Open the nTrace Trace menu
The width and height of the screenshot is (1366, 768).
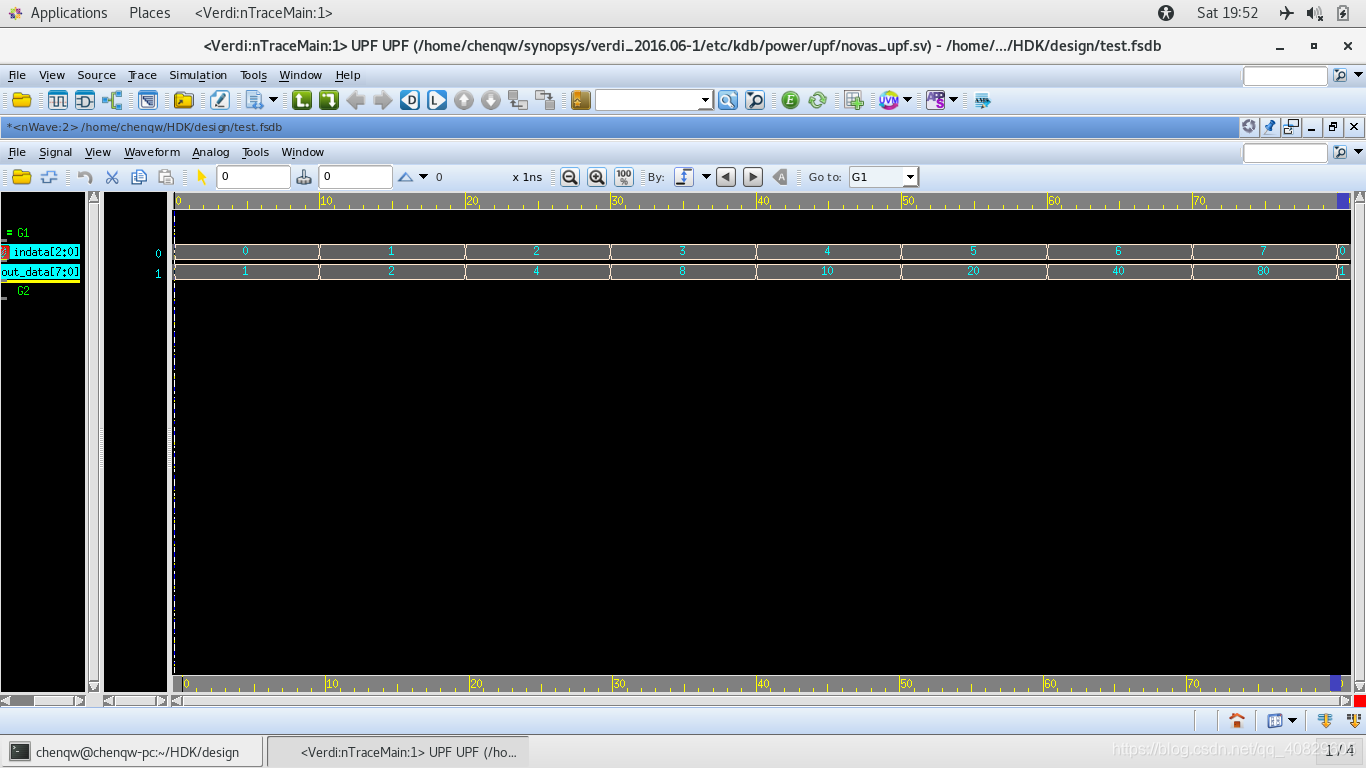(x=142, y=75)
